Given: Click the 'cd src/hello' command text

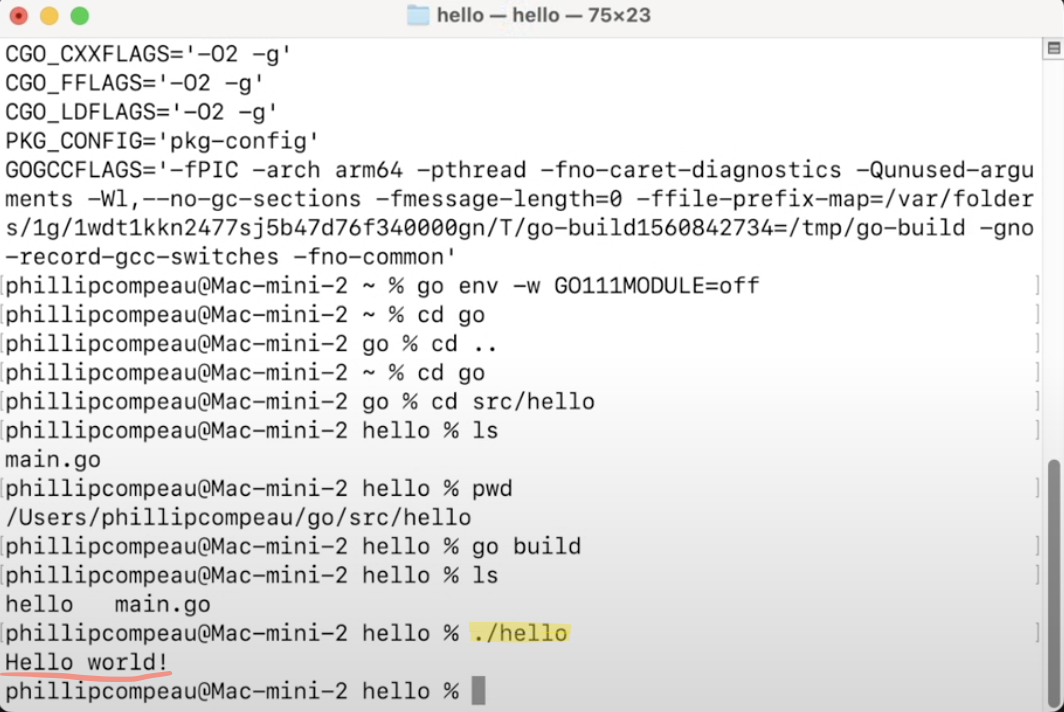Looking at the screenshot, I should 512,402.
